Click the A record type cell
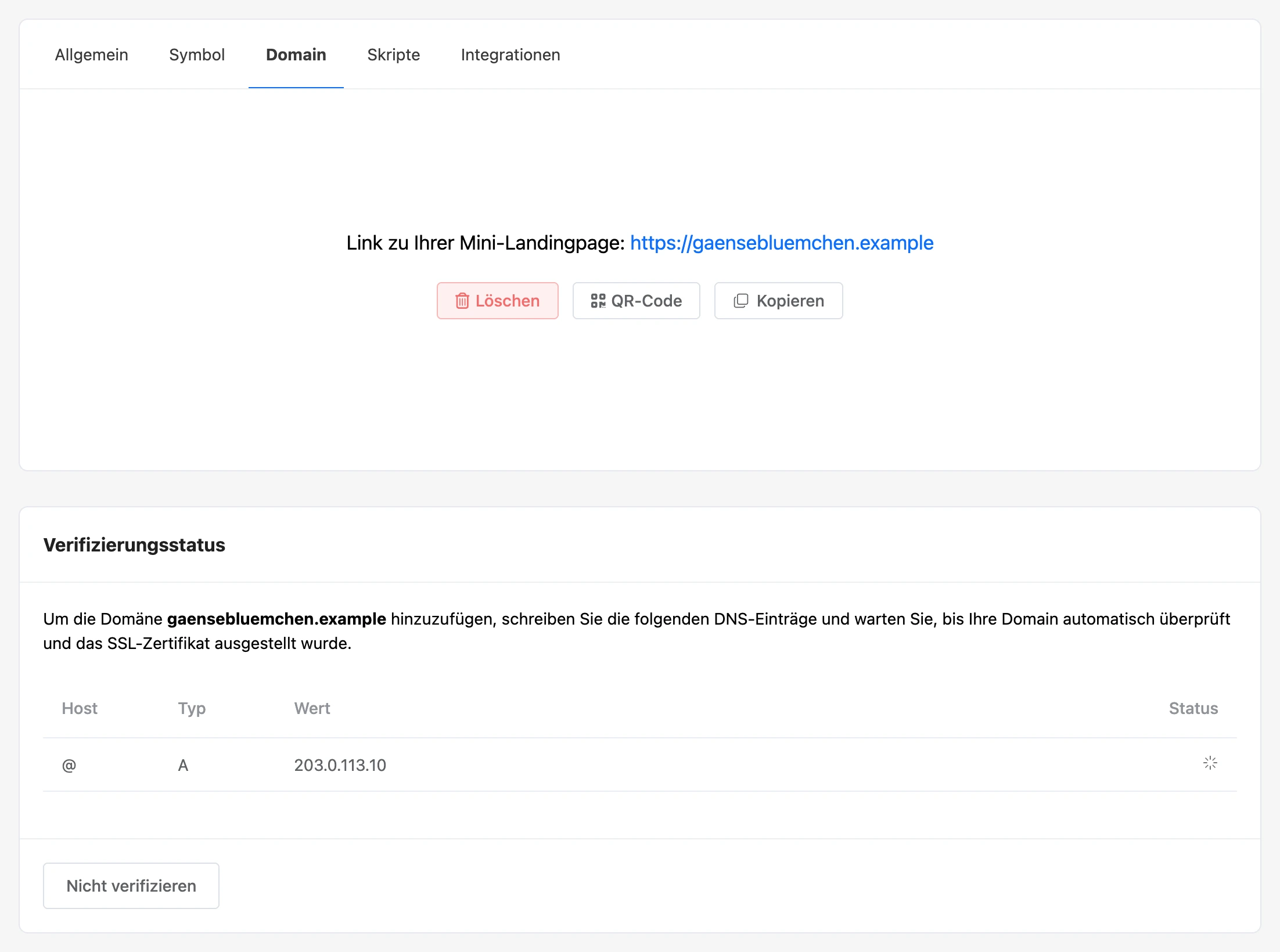The height and width of the screenshot is (952, 1280). (183, 765)
